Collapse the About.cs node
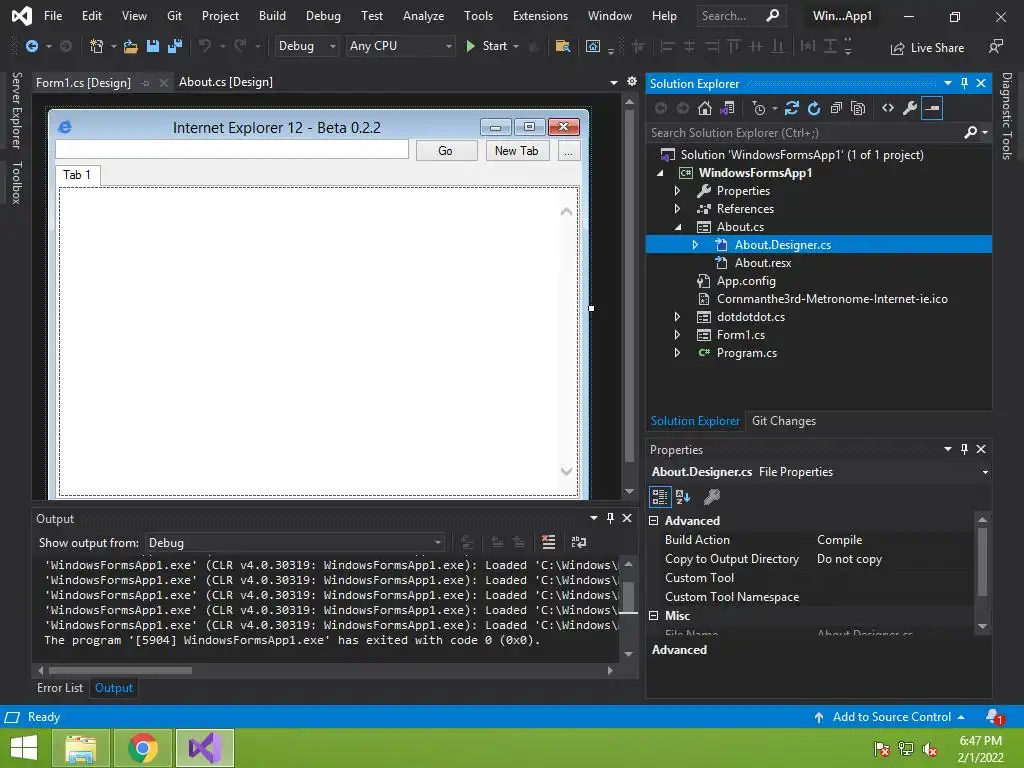 (x=678, y=227)
